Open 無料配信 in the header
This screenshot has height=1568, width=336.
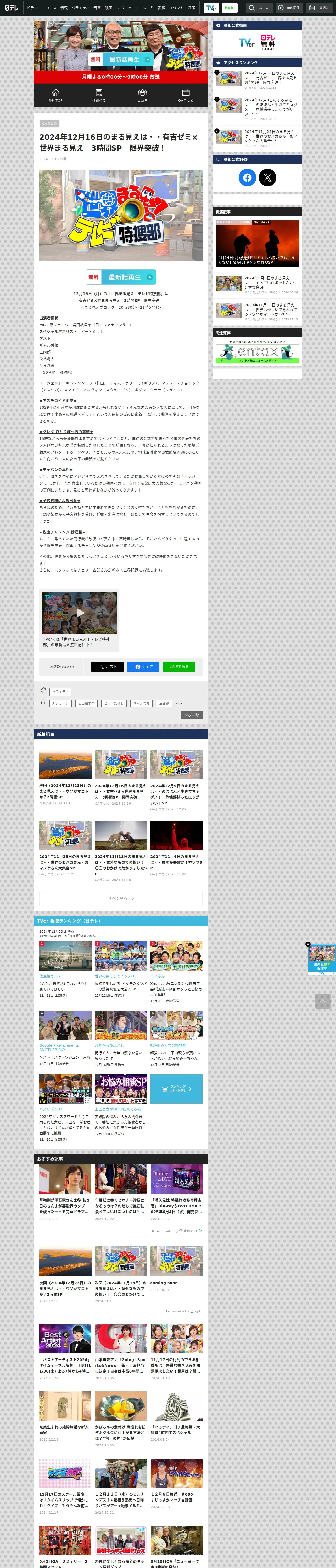click(x=289, y=8)
